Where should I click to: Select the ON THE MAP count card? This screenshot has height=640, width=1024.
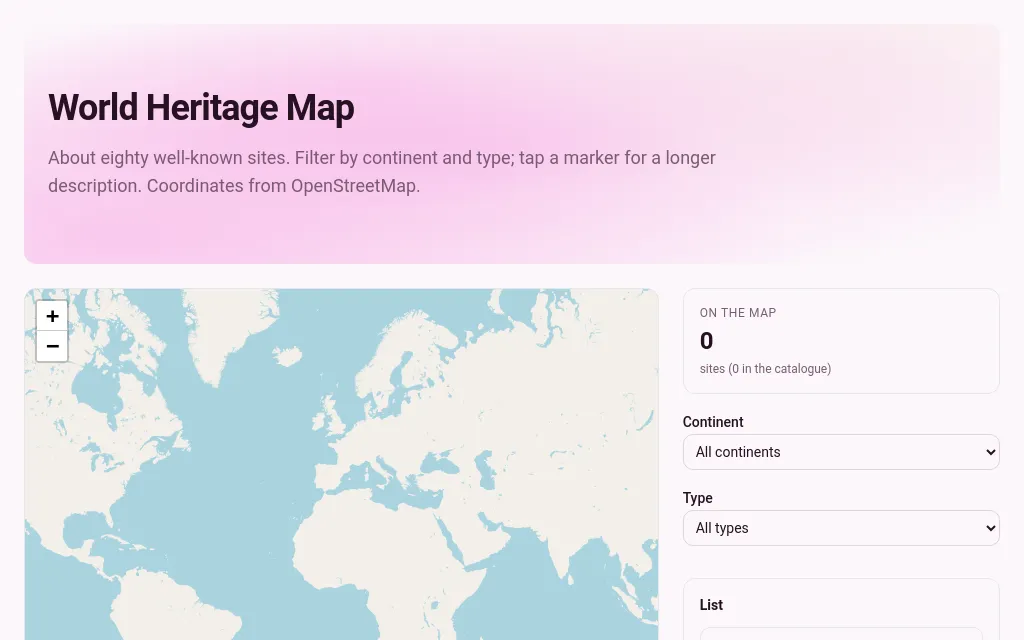click(841, 341)
